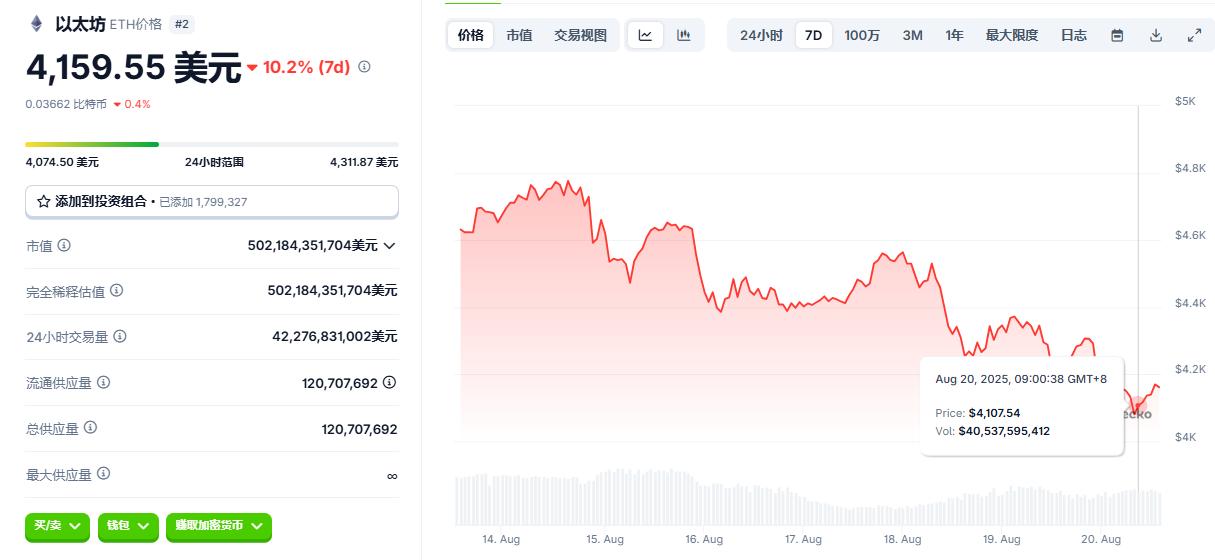Screen dimensions: 1215x560
Task: Download the chart data
Action: tap(1156, 35)
